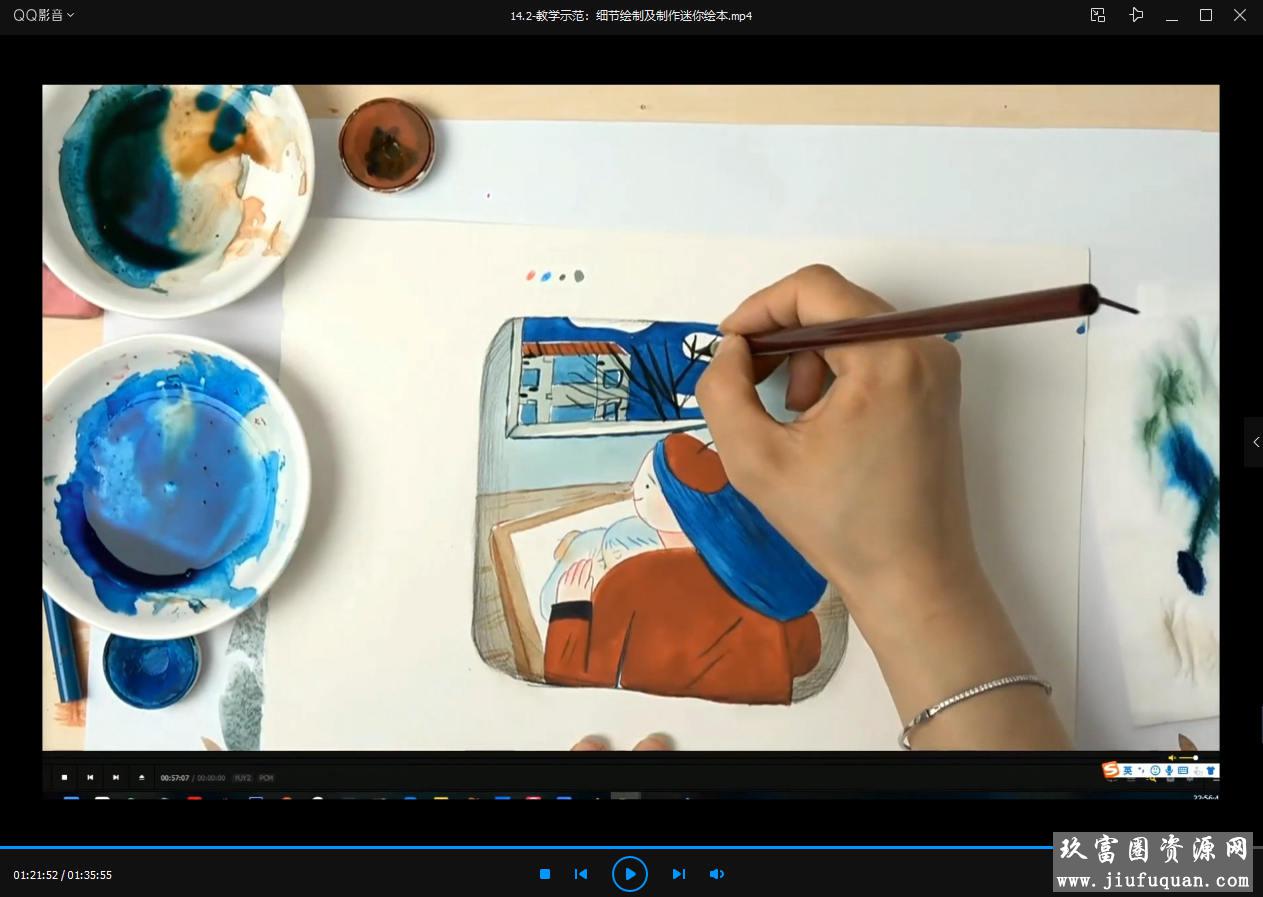Minimize the QQ影音 player window

pyautogui.click(x=1172, y=15)
